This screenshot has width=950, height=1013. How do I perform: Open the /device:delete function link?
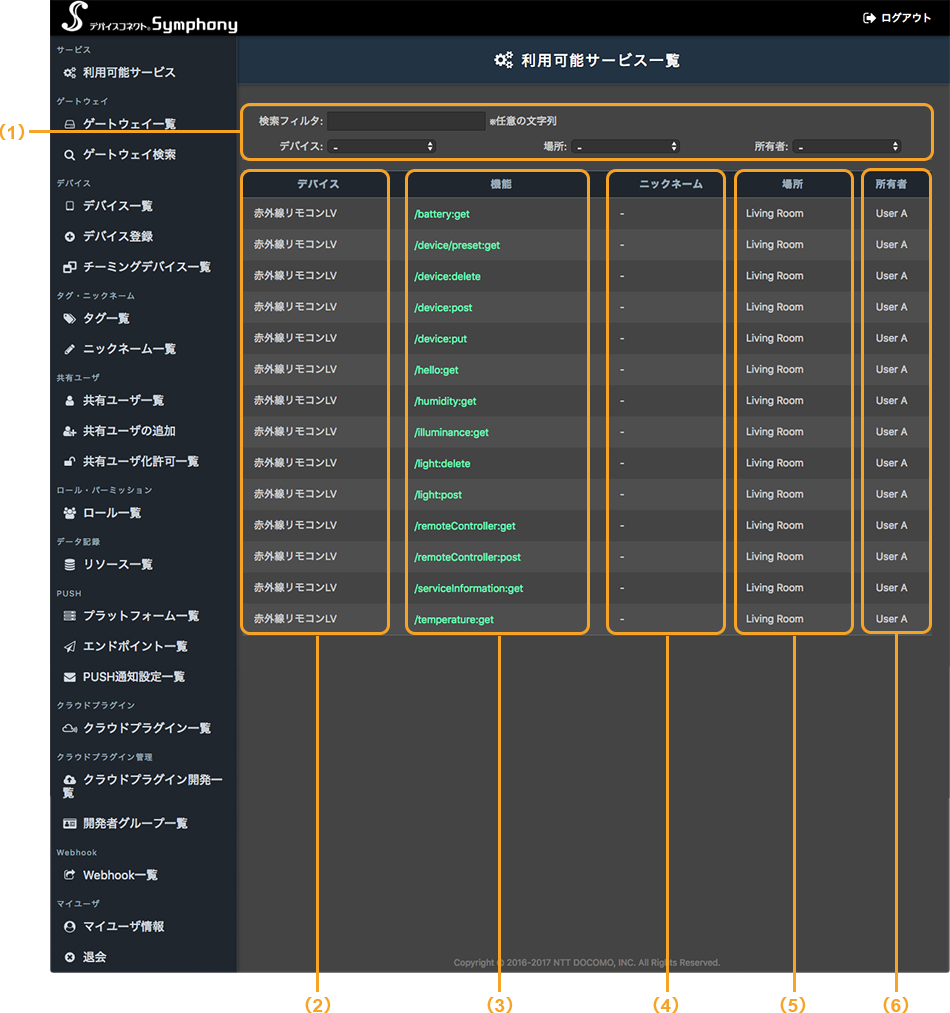tap(447, 276)
